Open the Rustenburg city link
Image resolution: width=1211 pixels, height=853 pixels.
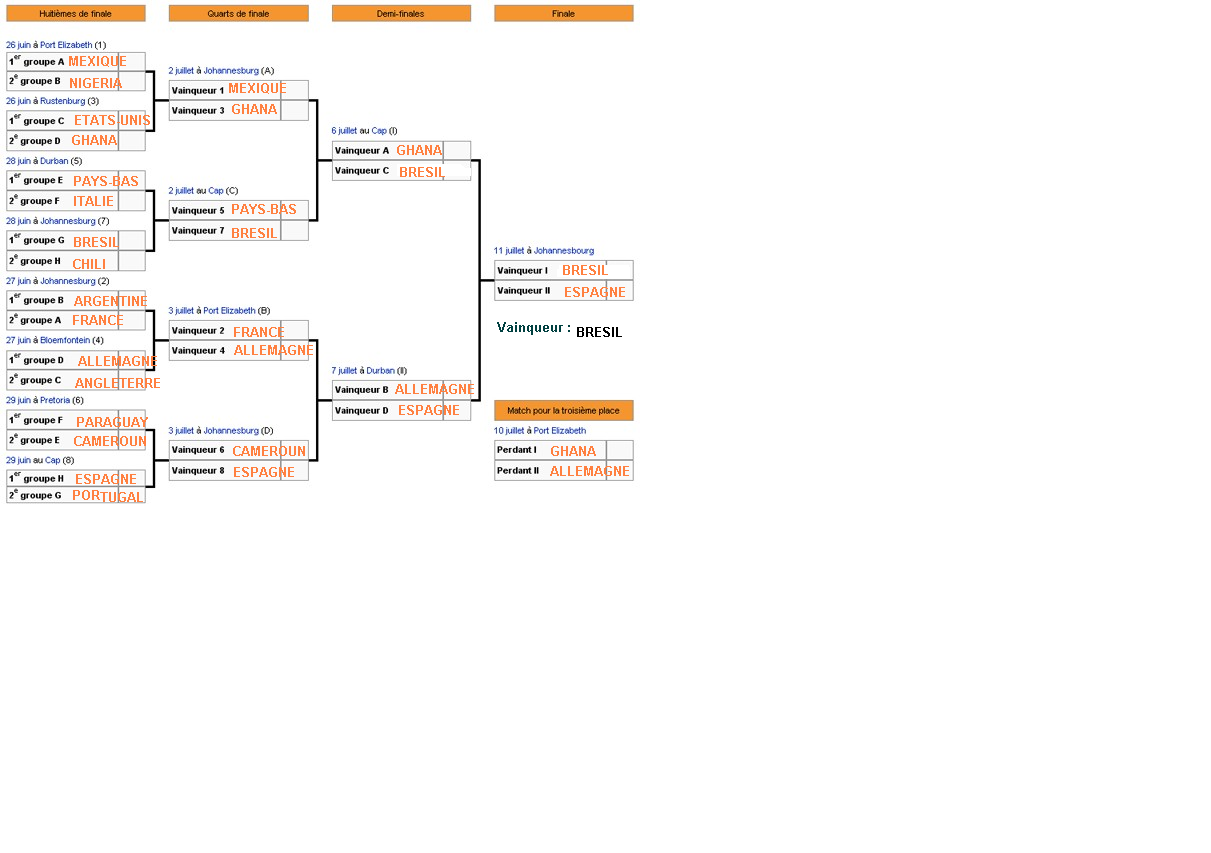[x=62, y=101]
